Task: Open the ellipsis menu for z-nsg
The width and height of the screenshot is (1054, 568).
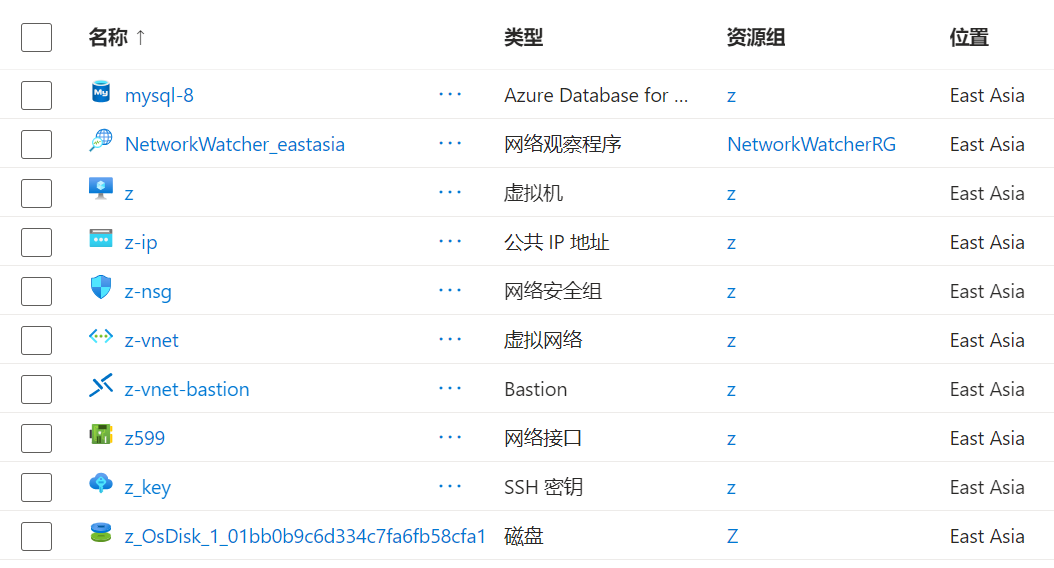Action: click(x=450, y=290)
